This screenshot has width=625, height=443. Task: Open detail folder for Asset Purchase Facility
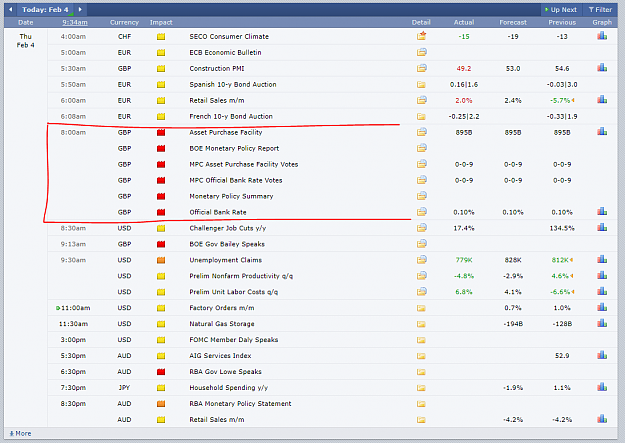(x=421, y=132)
